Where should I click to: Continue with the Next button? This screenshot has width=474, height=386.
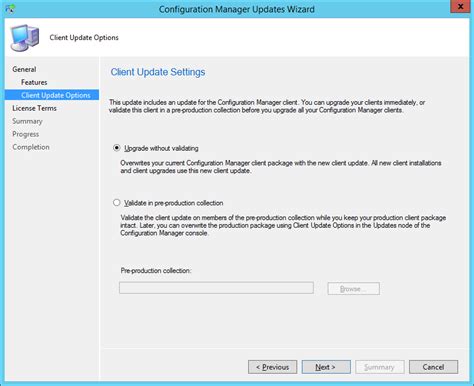click(x=326, y=367)
